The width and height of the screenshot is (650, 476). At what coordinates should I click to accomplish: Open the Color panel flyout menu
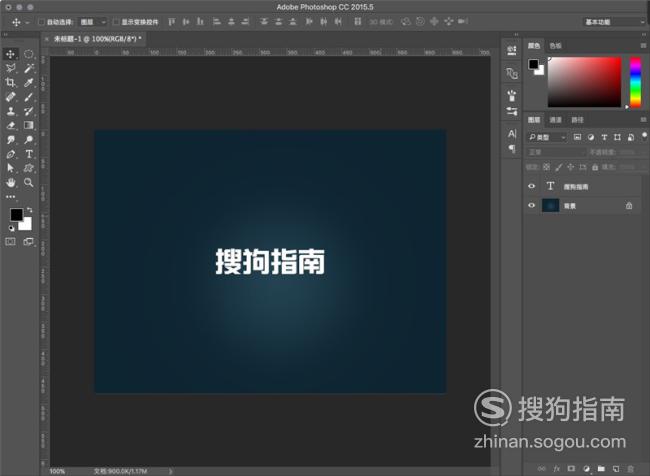click(643, 46)
